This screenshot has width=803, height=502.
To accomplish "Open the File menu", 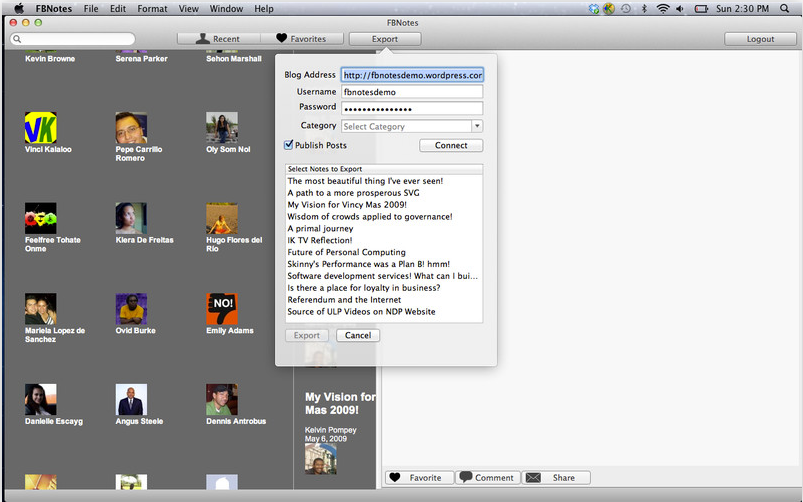I will [91, 8].
